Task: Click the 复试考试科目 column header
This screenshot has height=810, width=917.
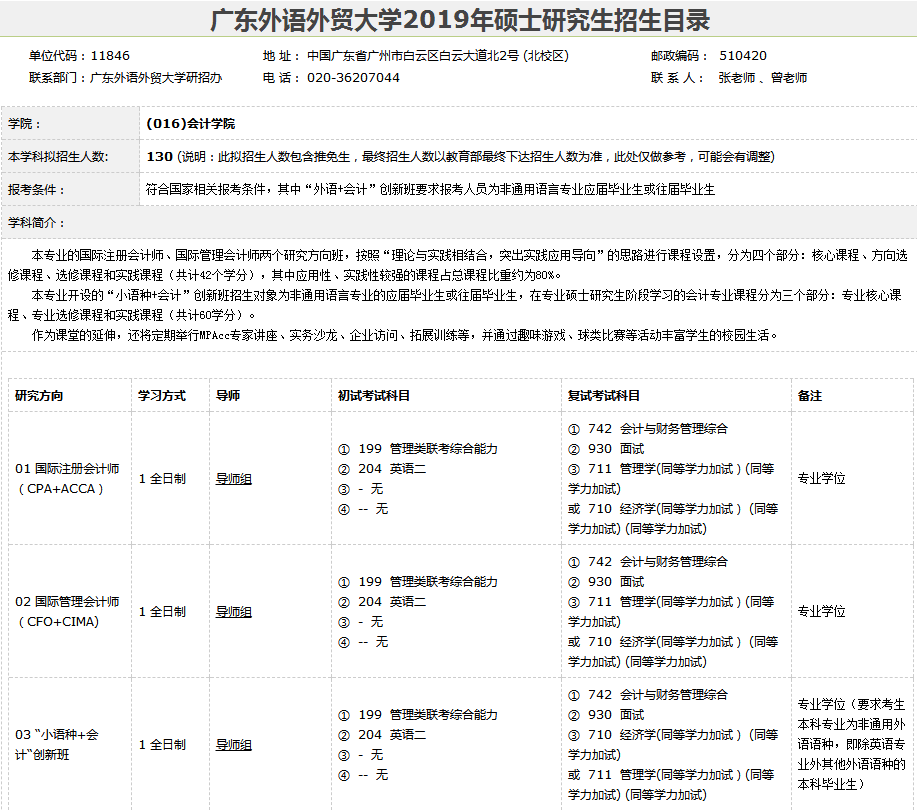Action: tap(604, 395)
